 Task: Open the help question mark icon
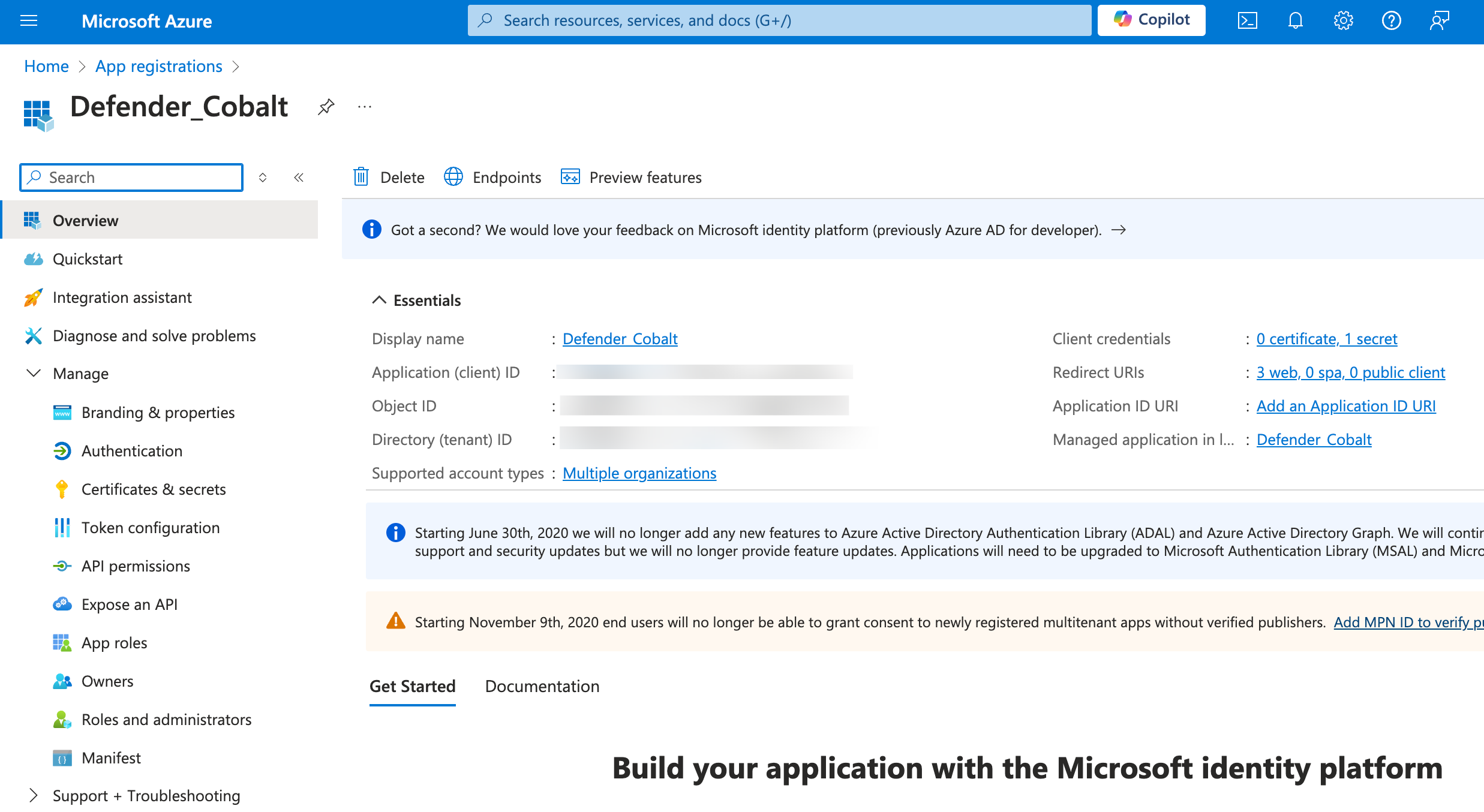point(1392,20)
